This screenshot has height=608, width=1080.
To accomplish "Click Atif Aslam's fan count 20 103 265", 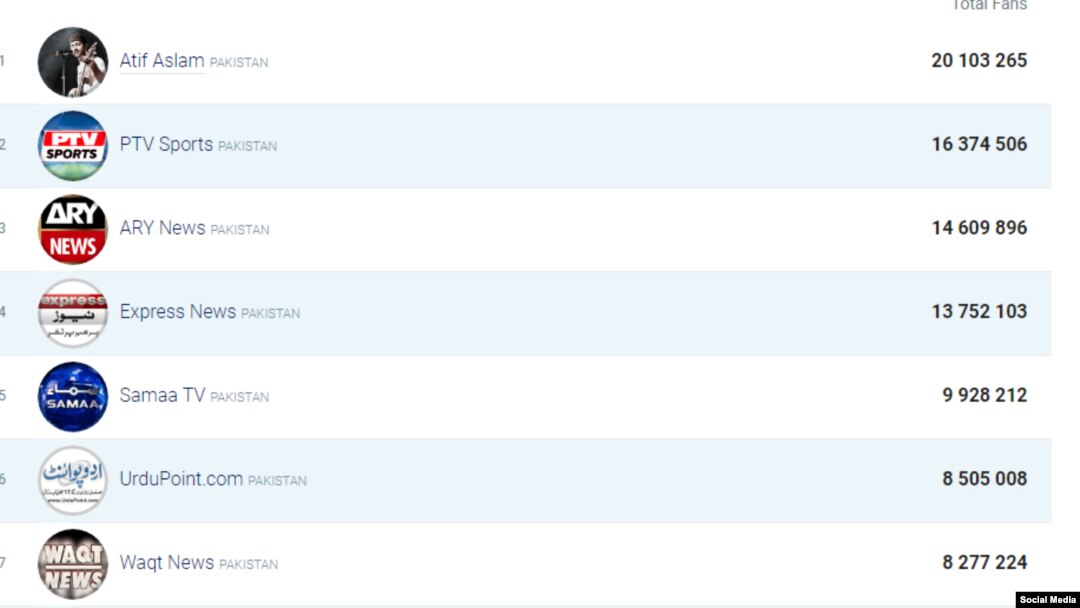I will click(x=979, y=61).
